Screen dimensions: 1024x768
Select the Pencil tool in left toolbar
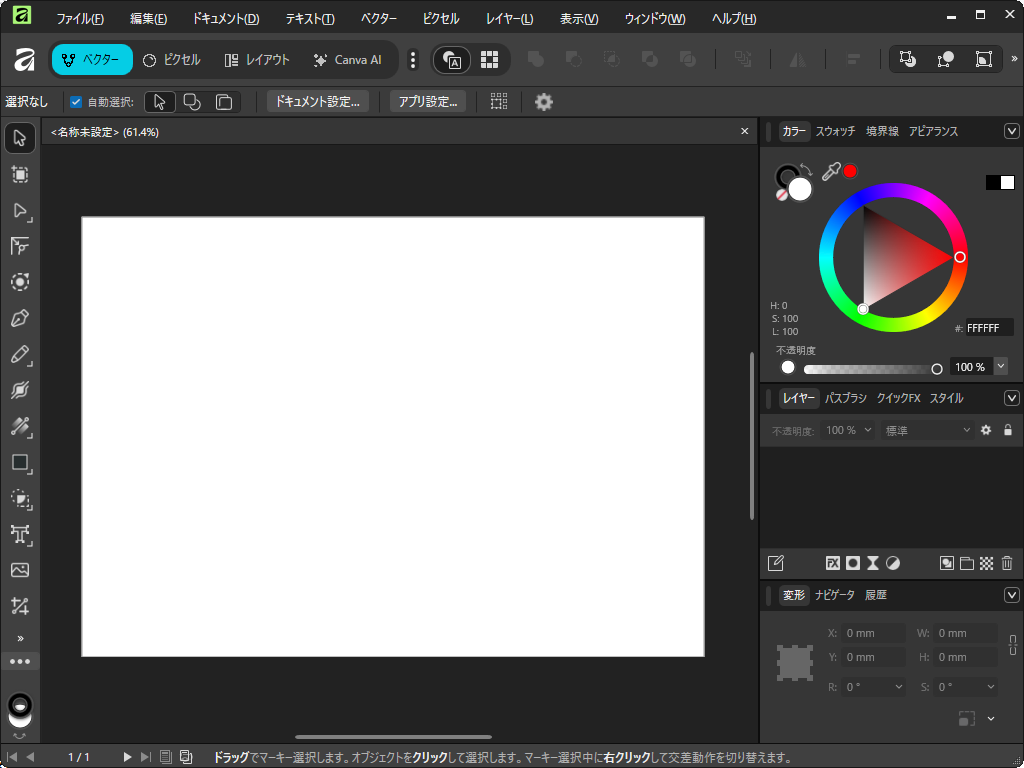point(19,355)
